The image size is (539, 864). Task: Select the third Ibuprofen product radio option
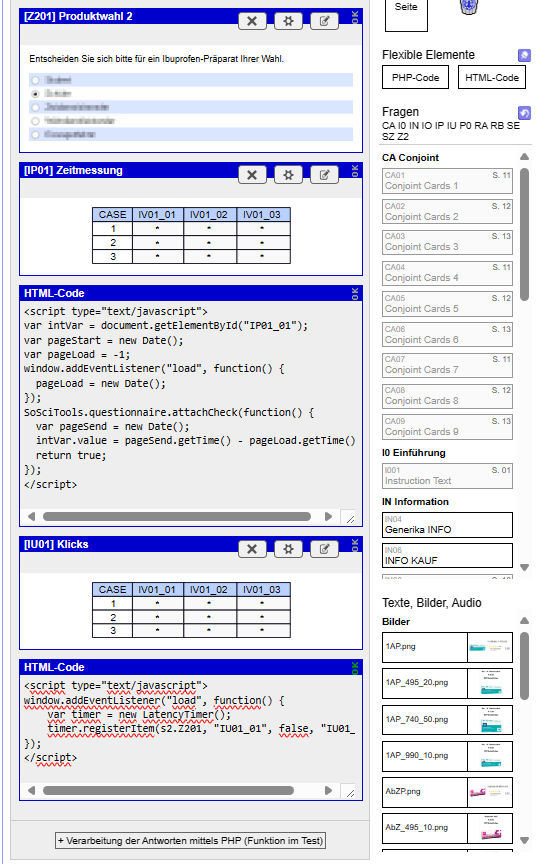35,107
